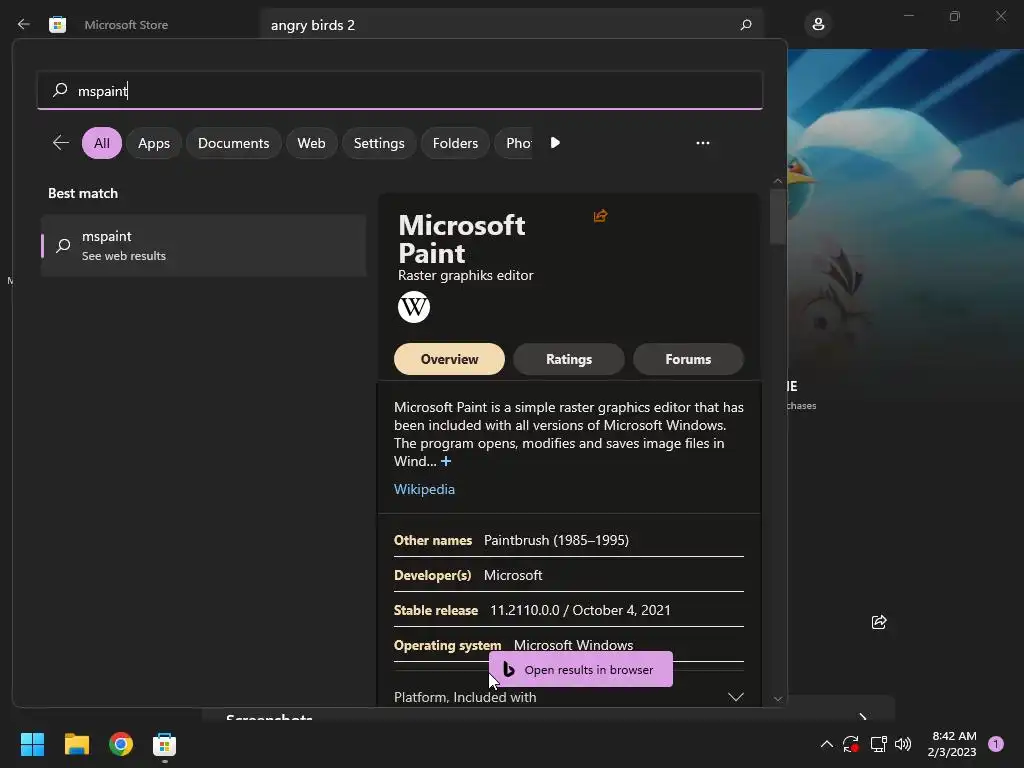Click the share icon in Store window
This screenshot has height=768, width=1024.
[879, 622]
